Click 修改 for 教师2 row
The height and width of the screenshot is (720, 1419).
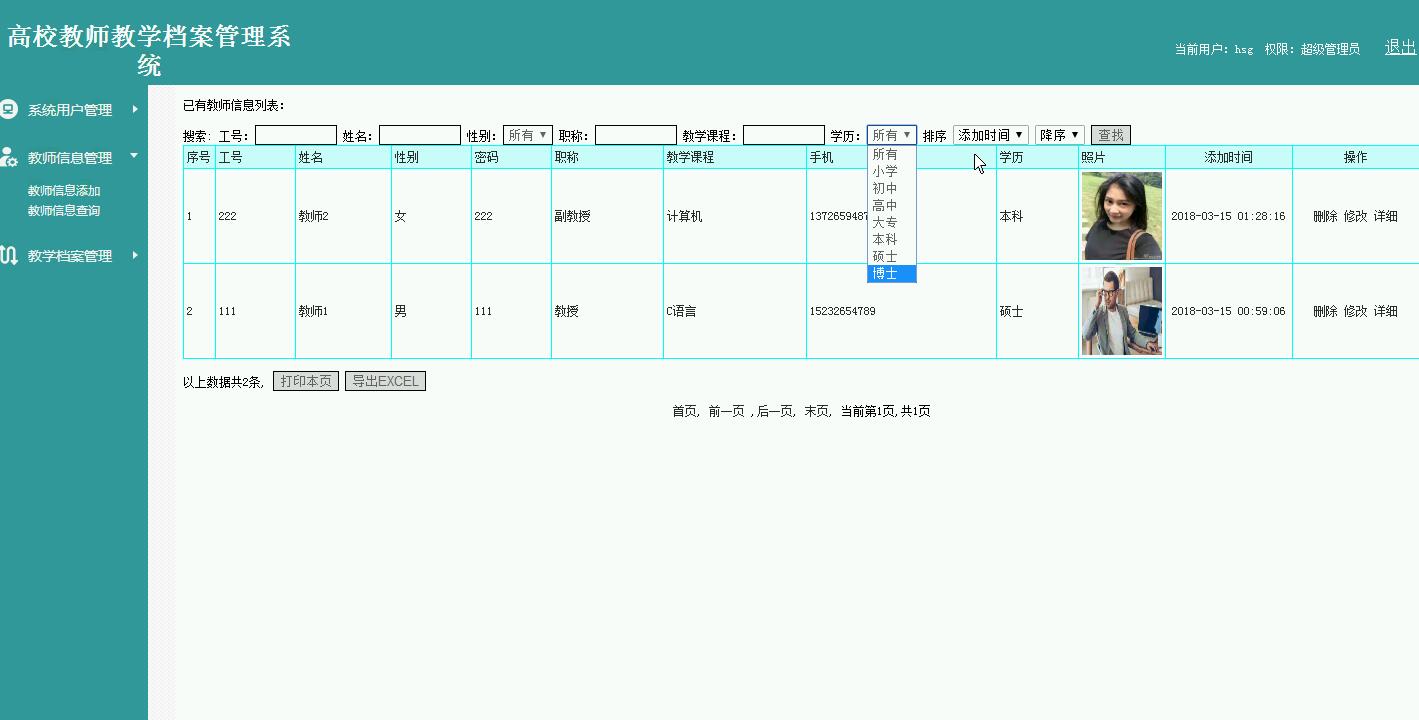coord(1355,216)
